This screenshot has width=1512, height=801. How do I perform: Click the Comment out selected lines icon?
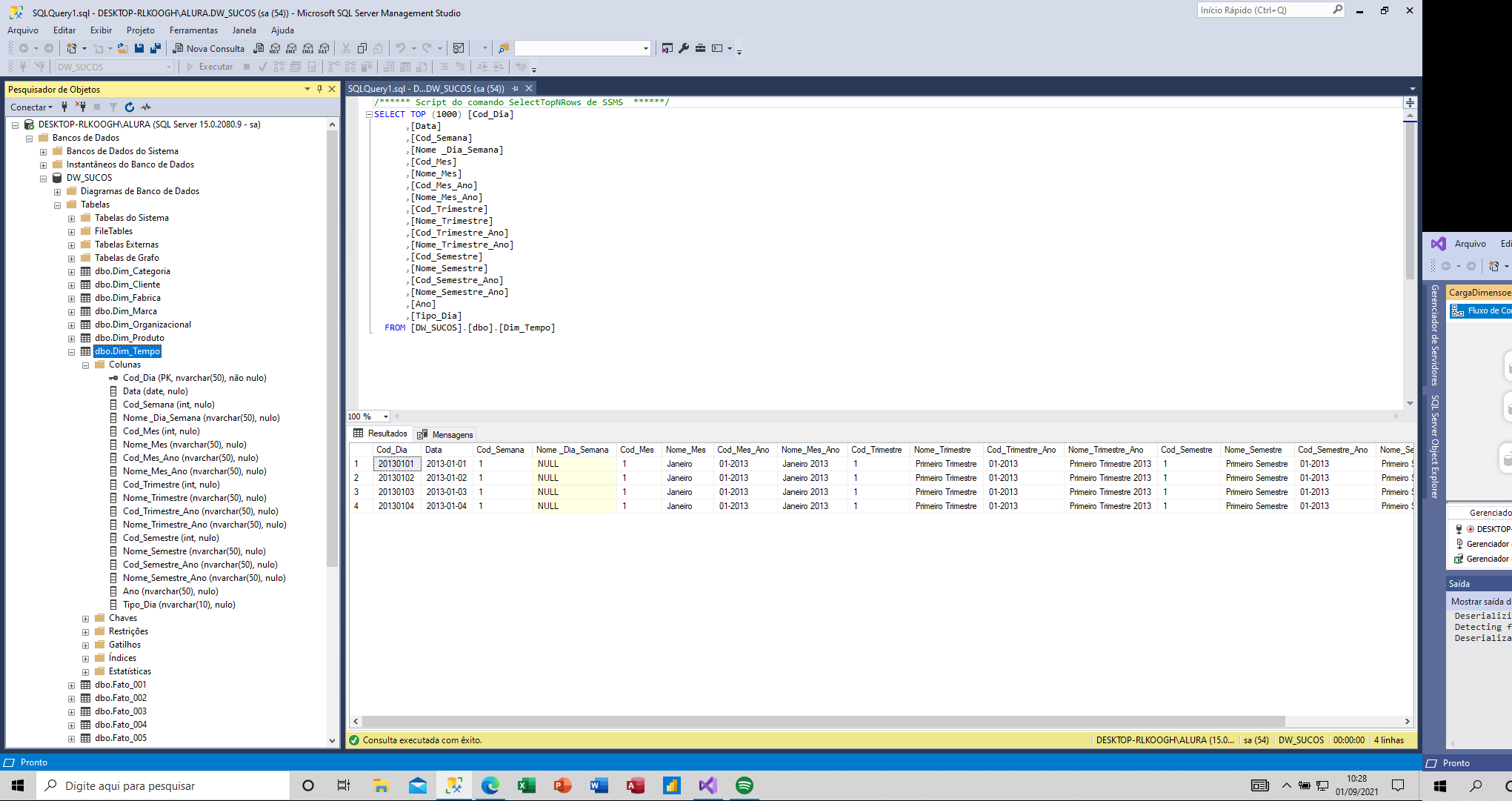444,67
